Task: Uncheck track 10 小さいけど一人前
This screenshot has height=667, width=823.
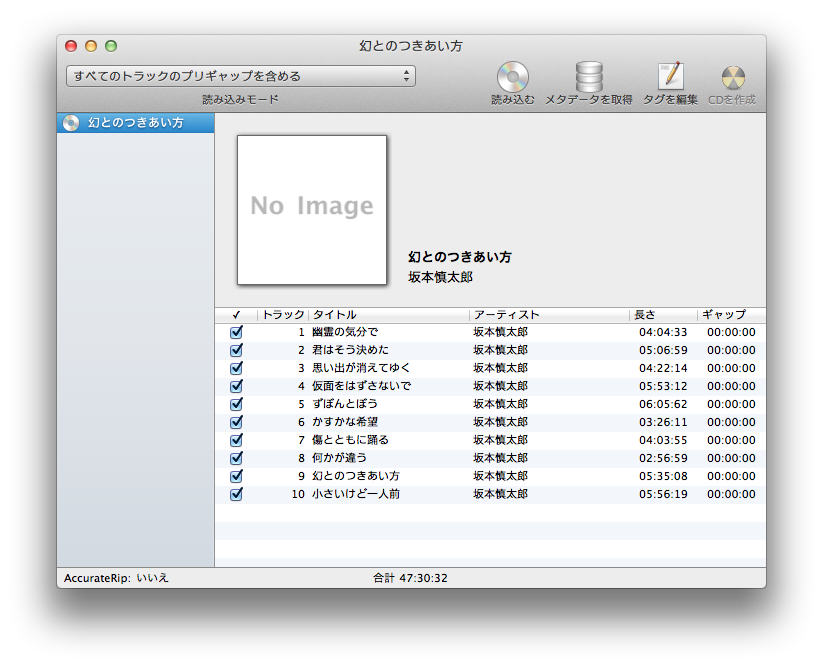Action: pos(236,494)
